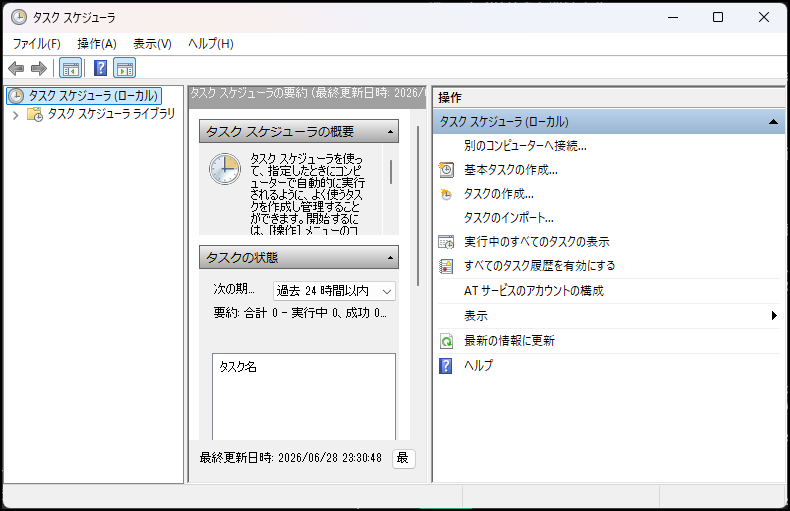Open the 表示 submenu arrow in actions
The height and width of the screenshot is (511, 790).
(x=774, y=315)
